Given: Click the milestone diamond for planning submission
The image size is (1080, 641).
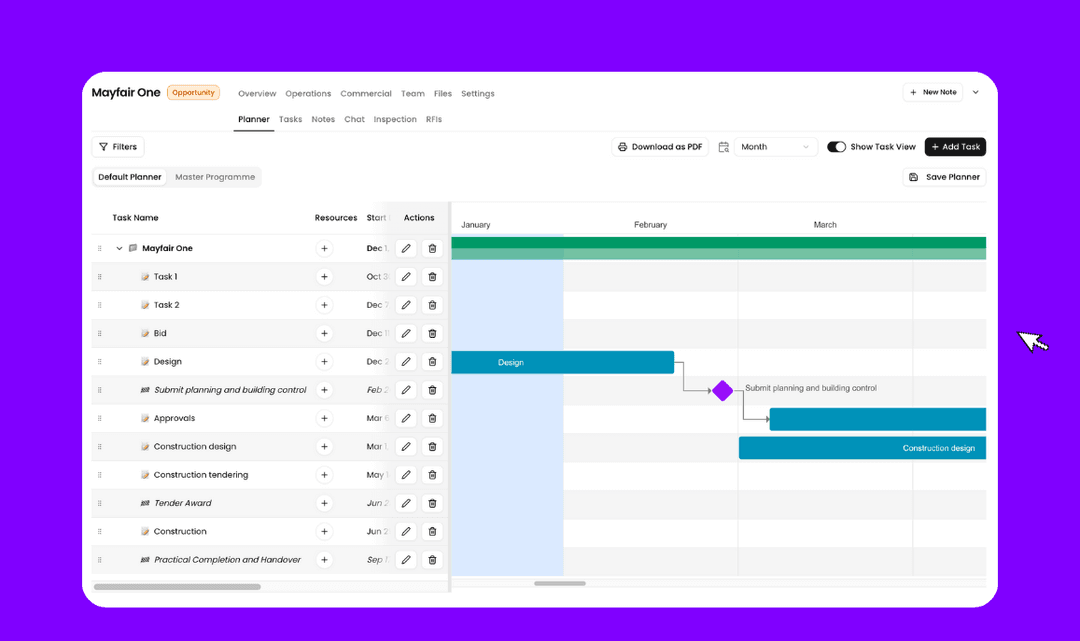Looking at the screenshot, I should click(x=723, y=391).
